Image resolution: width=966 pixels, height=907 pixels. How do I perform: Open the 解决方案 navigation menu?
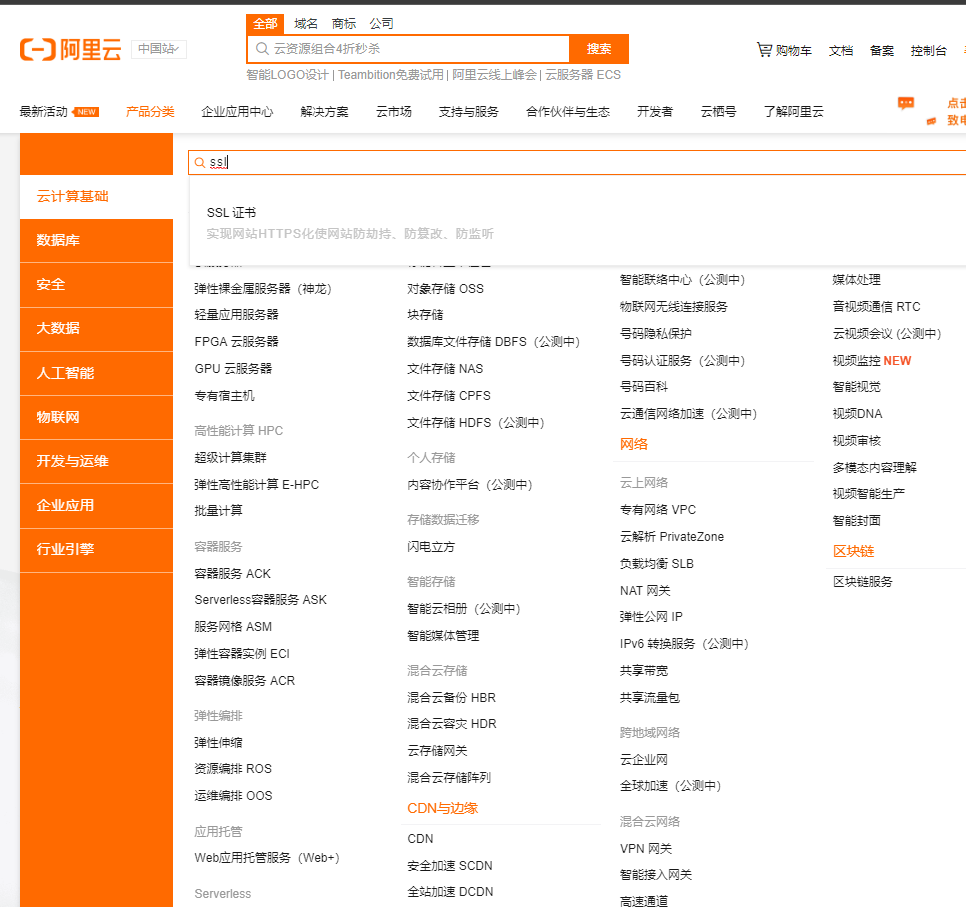[324, 112]
